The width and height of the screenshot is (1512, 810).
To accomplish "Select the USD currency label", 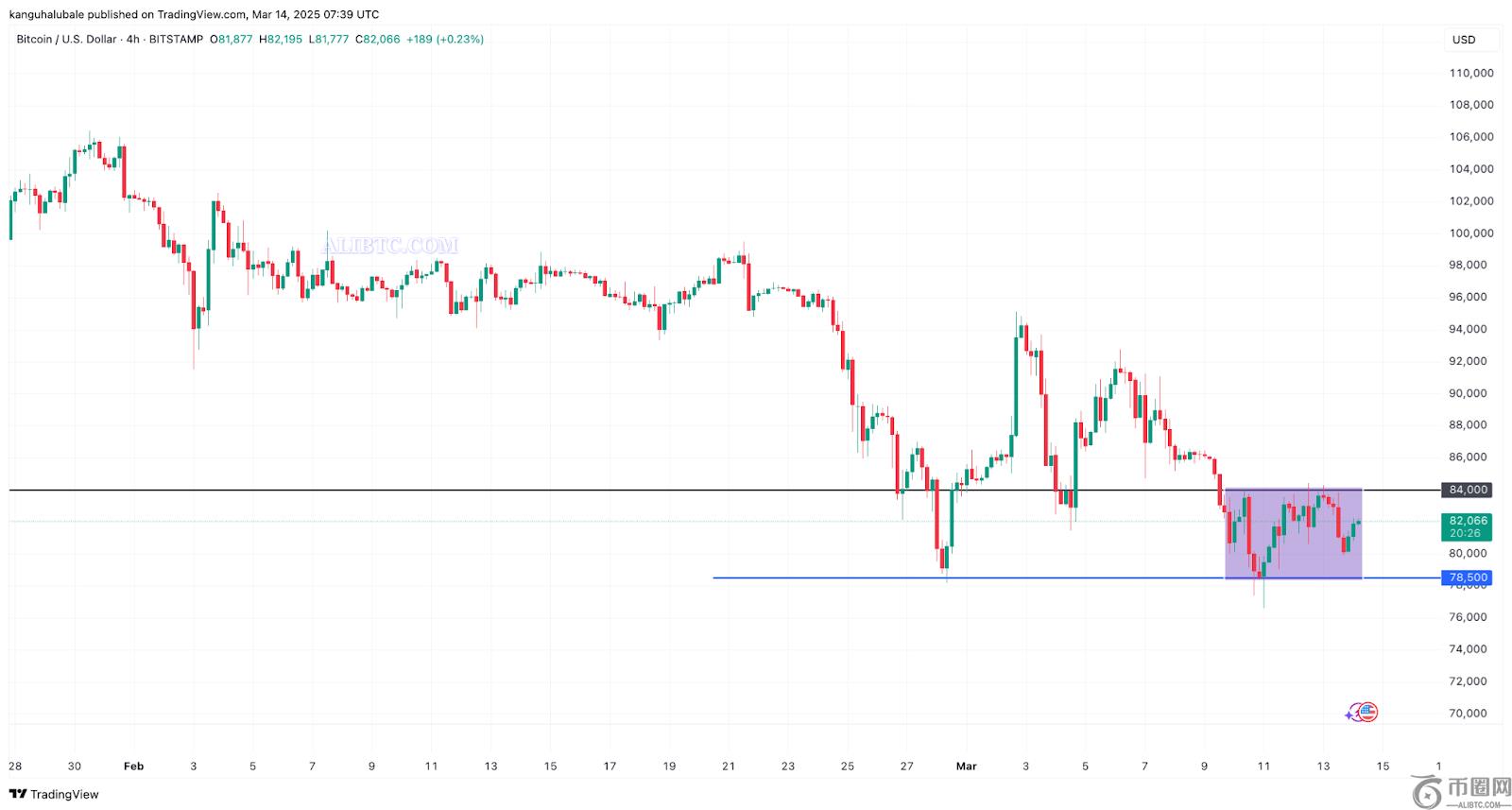I will tap(1463, 40).
